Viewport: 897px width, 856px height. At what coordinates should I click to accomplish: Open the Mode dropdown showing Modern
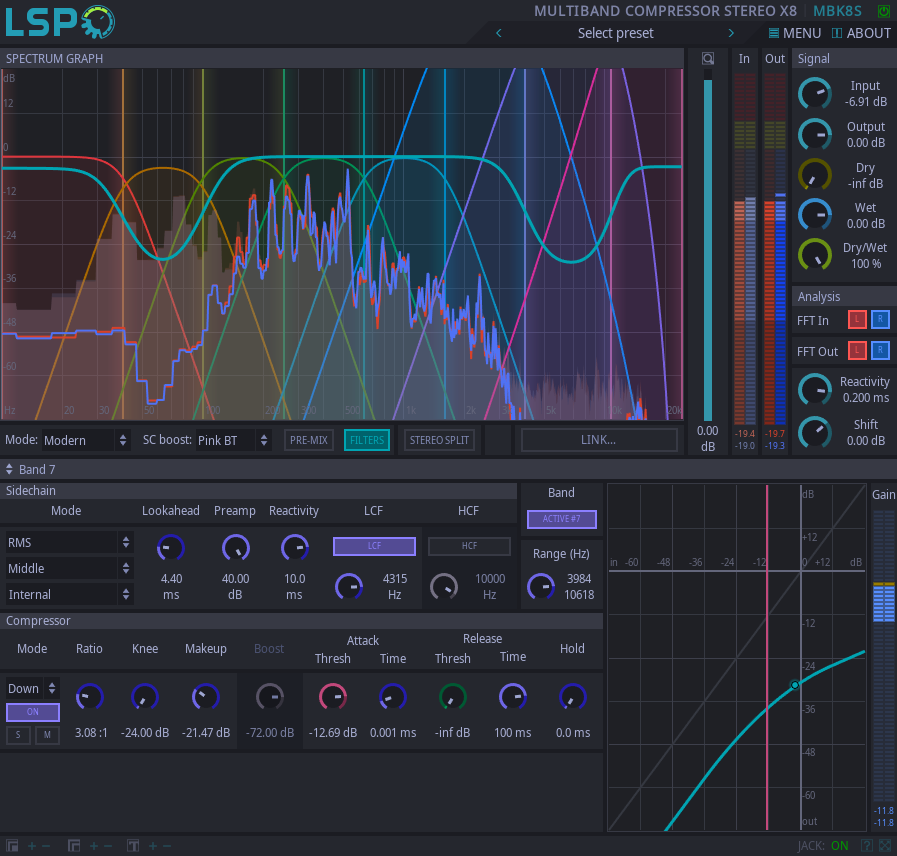84,439
